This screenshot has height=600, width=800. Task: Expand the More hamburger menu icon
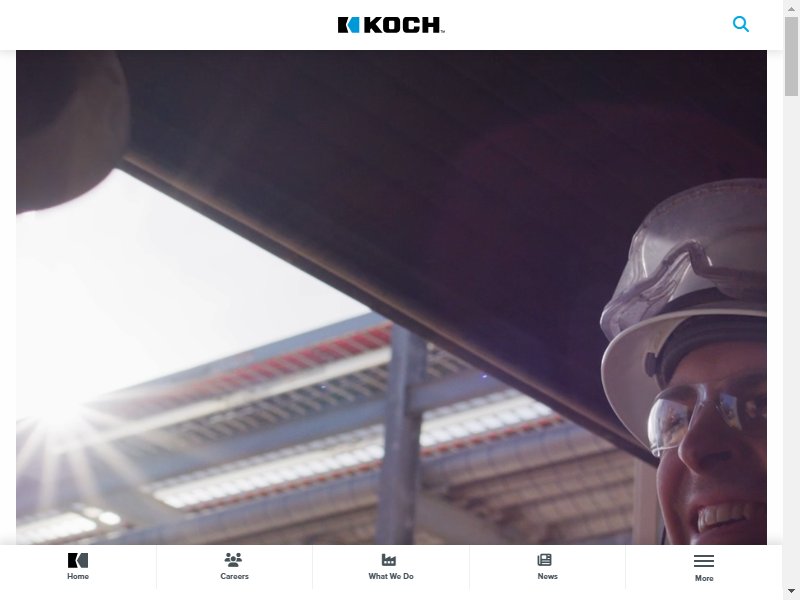tap(704, 561)
